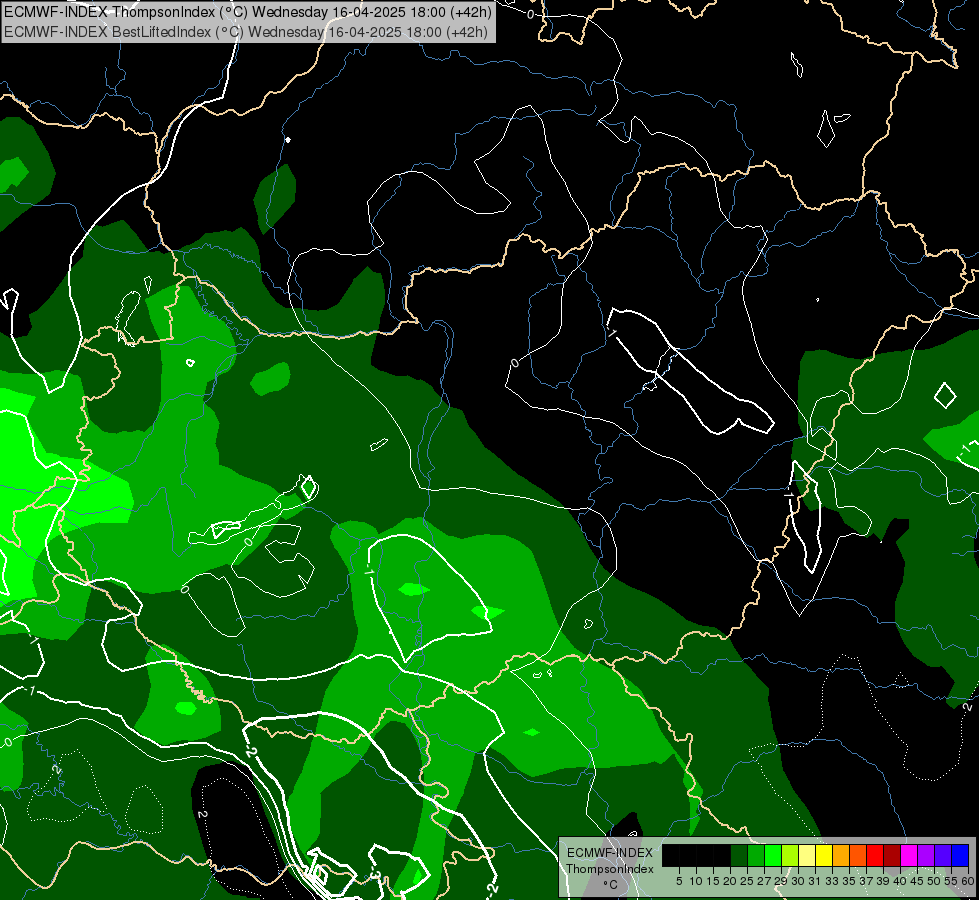Click the dark green 20–25 legend swatch

point(739,855)
